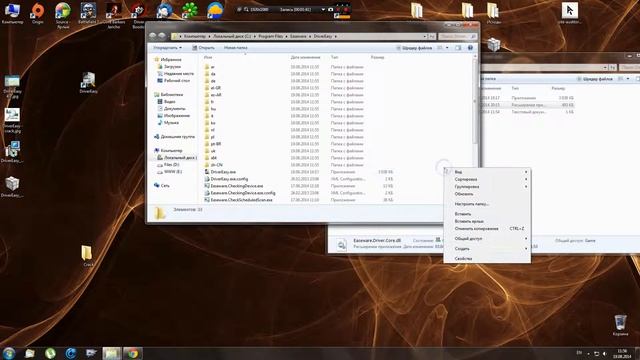Go forward with the Explorer forward arrow

pyautogui.click(x=162, y=36)
